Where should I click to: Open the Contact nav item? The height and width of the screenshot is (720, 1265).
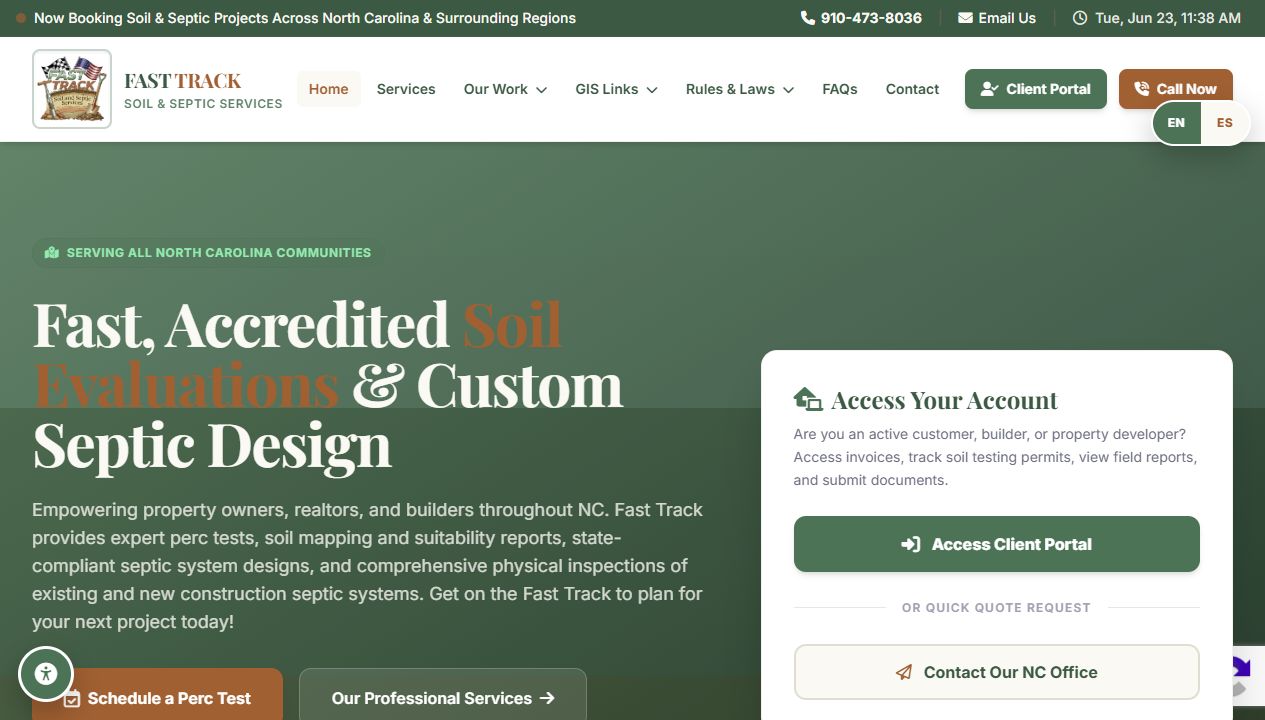912,89
